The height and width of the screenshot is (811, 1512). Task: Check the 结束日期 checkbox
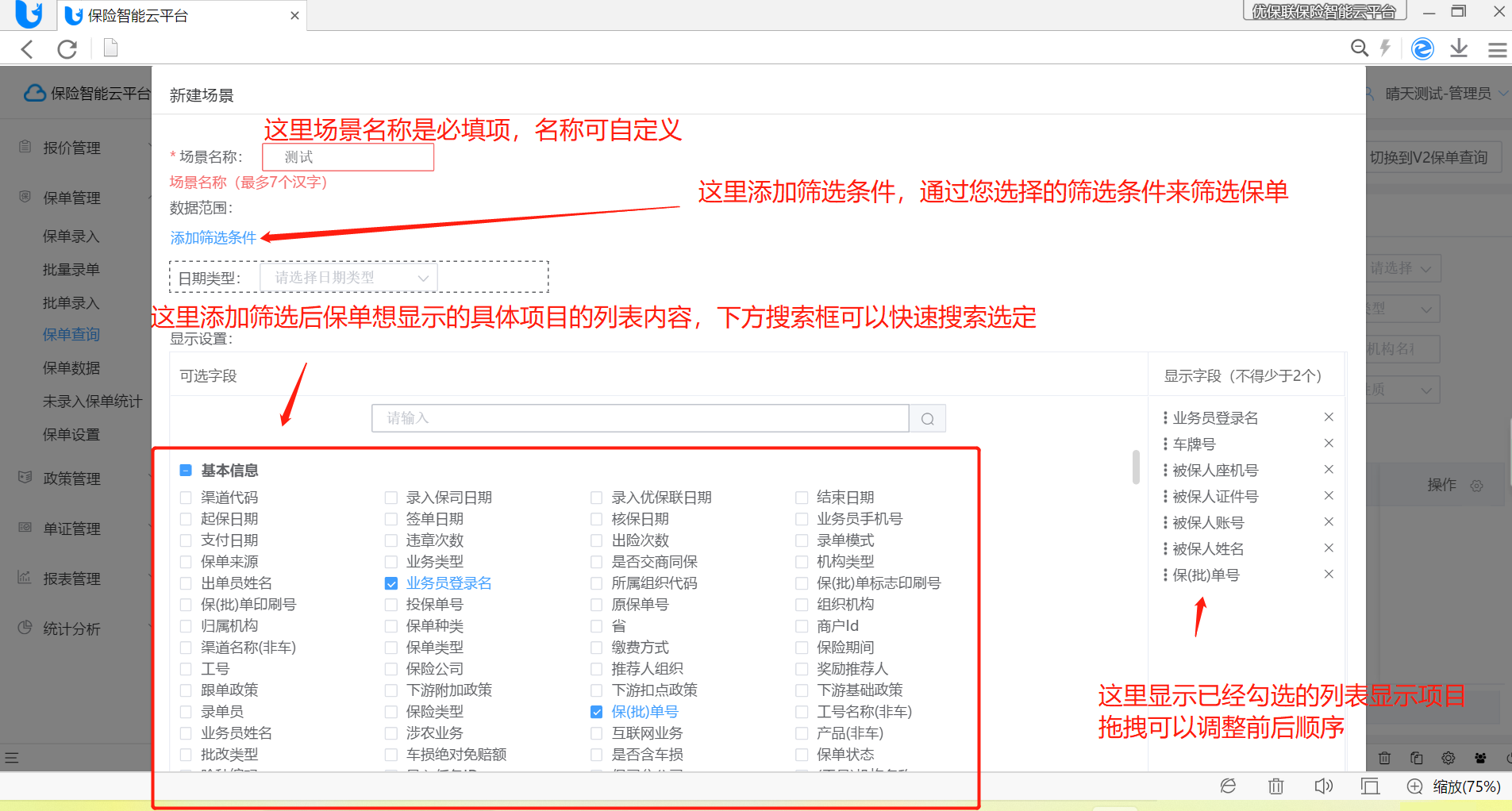point(802,498)
